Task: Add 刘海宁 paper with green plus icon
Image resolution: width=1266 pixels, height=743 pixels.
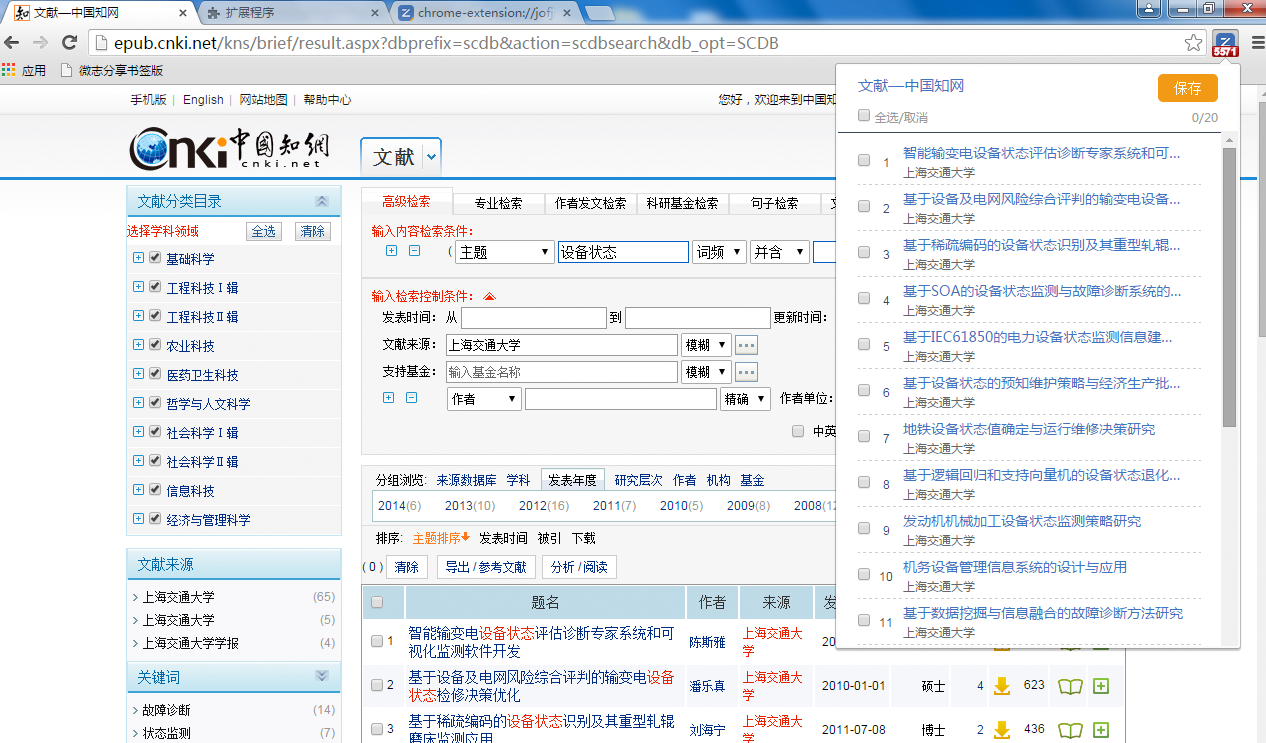Action: (1101, 730)
